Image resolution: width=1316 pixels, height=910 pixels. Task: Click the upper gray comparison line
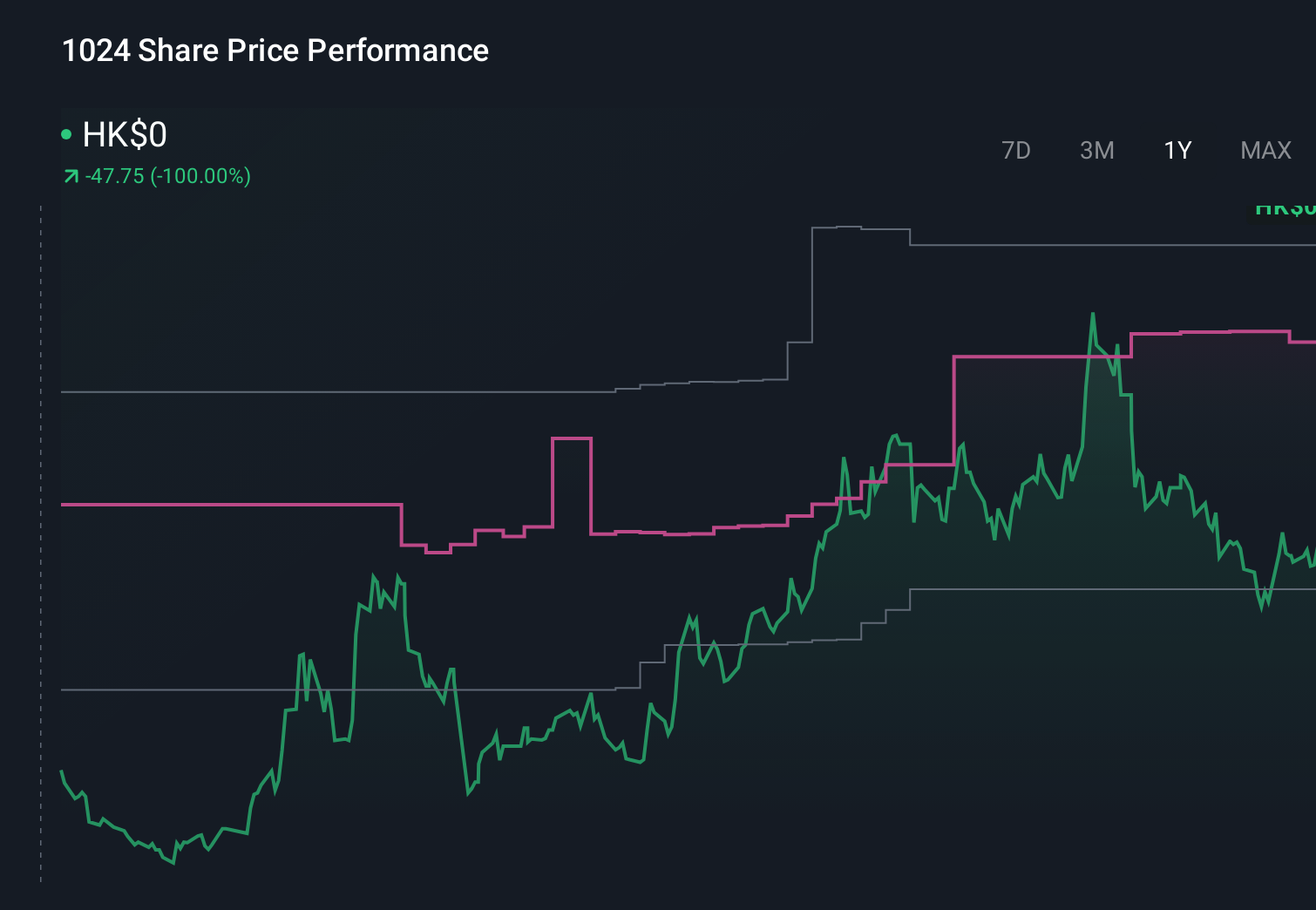(261, 392)
